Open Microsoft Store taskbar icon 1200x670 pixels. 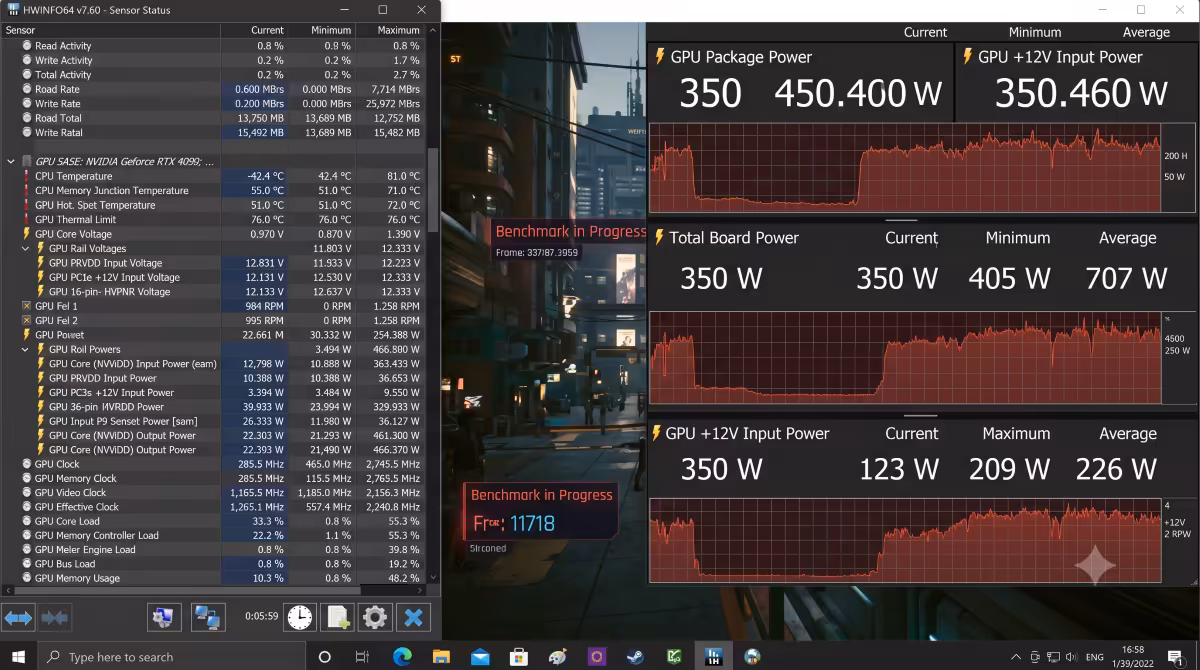[518, 657]
